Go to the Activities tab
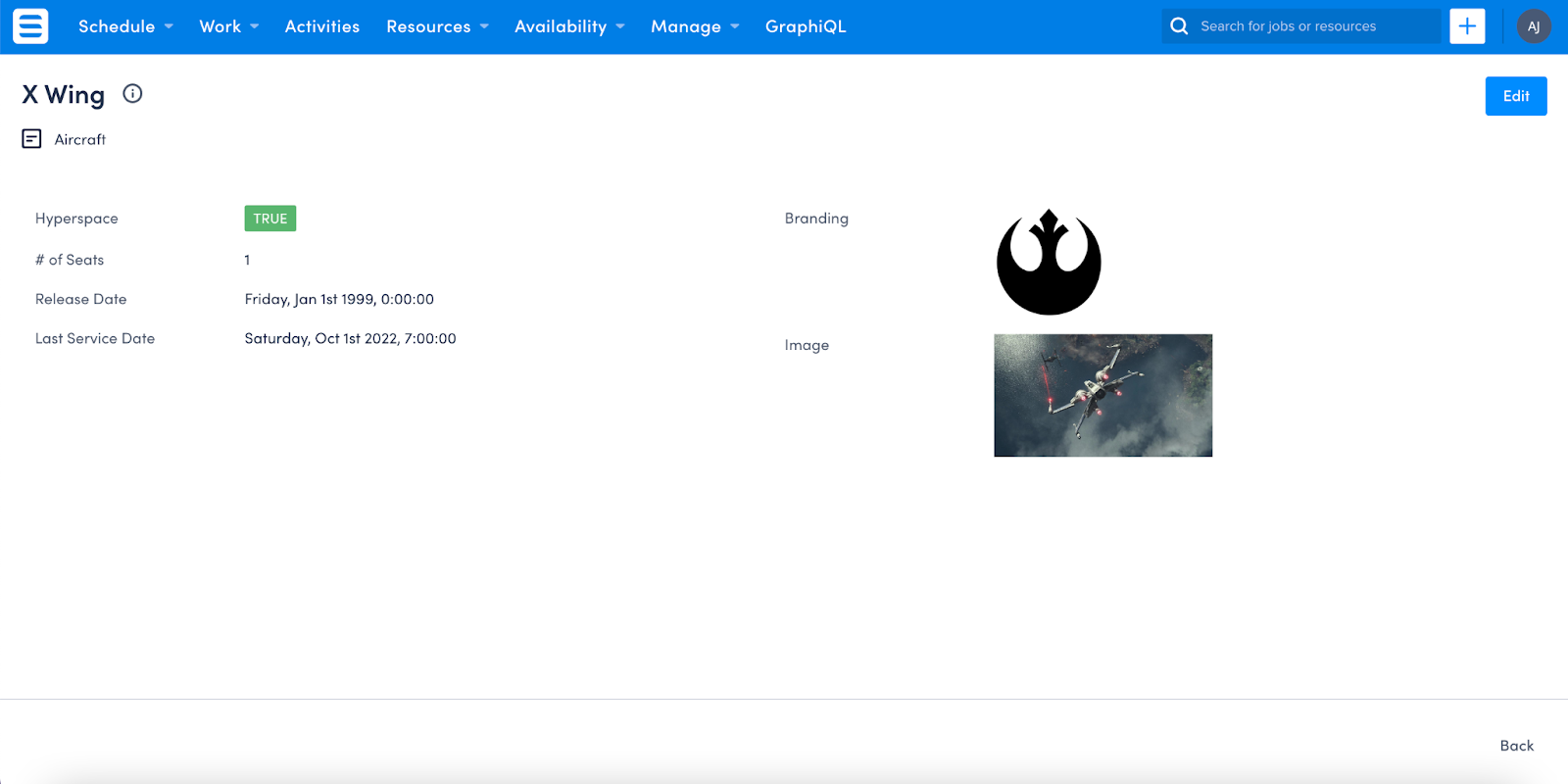This screenshot has width=1568, height=784. coord(322,26)
